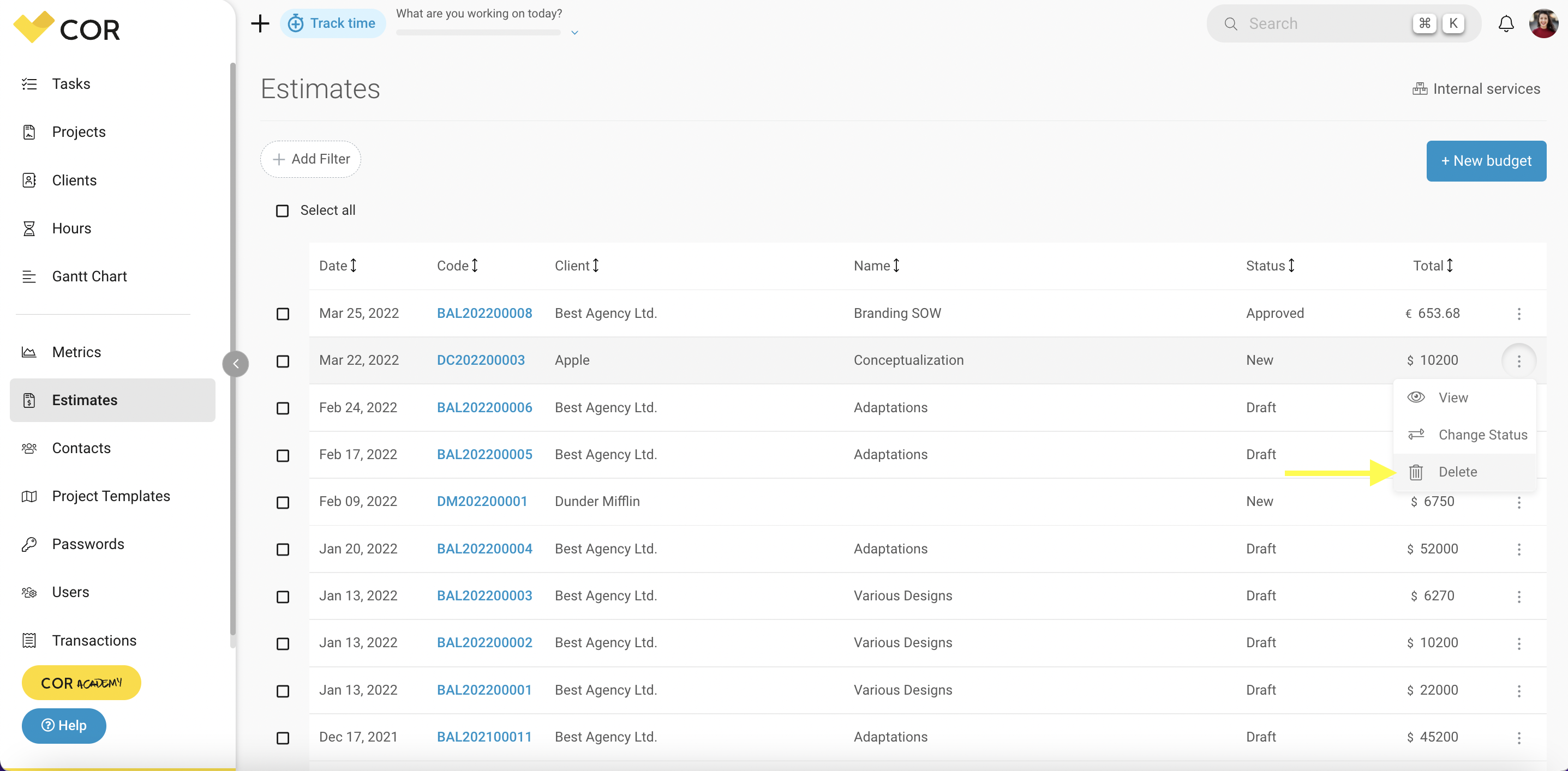Image resolution: width=1568 pixels, height=771 pixels.
Task: Click the COR logo
Action: (x=67, y=28)
